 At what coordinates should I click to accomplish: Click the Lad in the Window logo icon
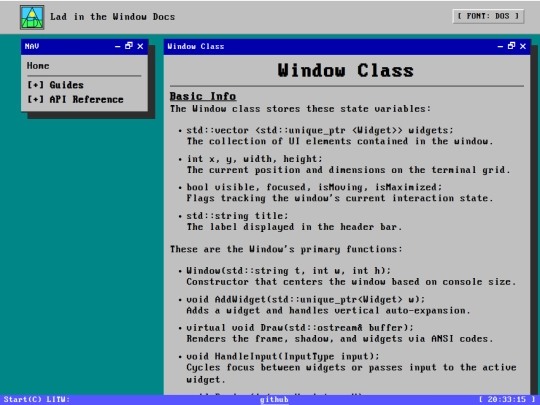tap(32, 17)
